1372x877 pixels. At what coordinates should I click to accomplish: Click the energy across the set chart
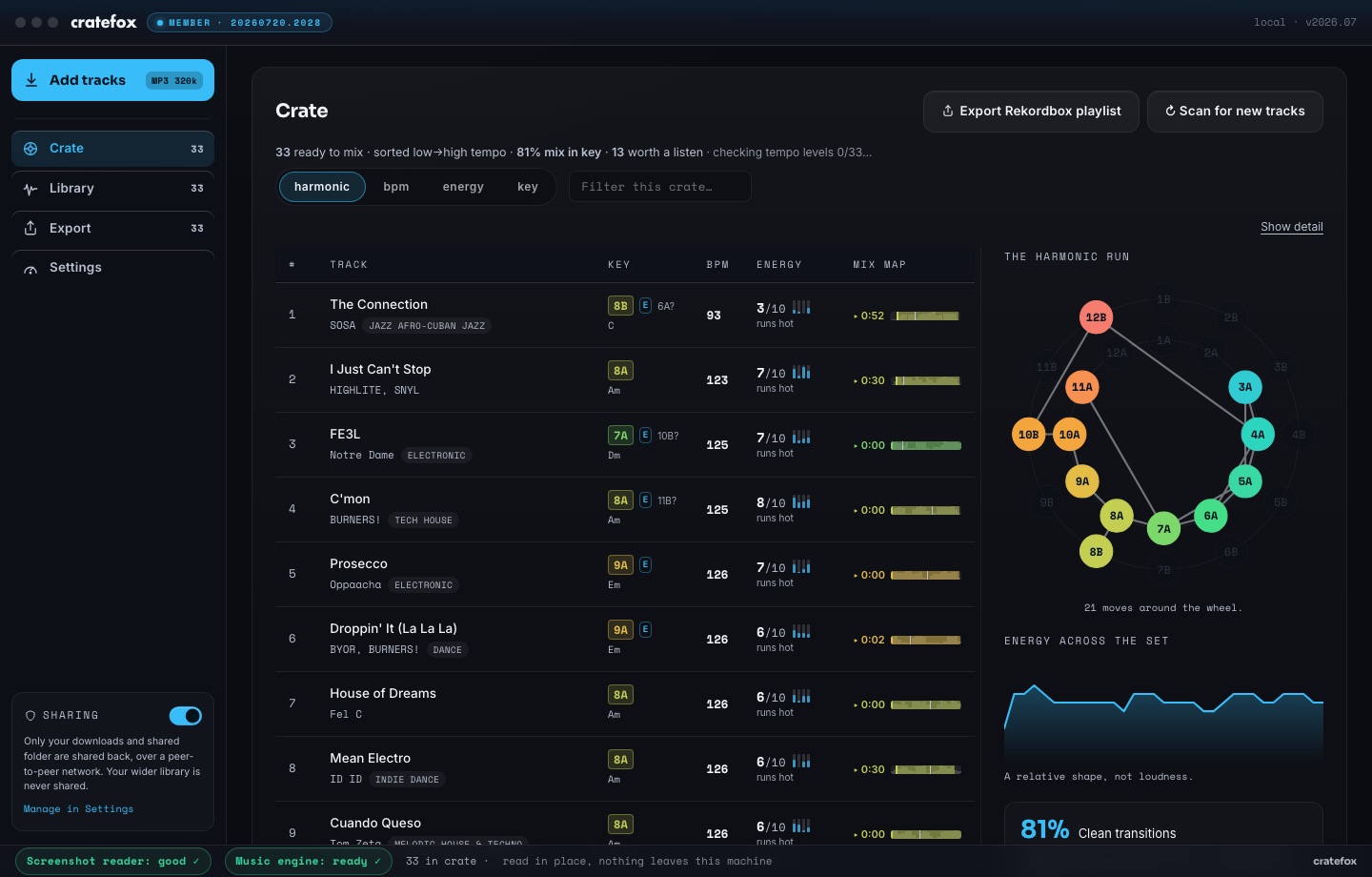pos(1163,723)
